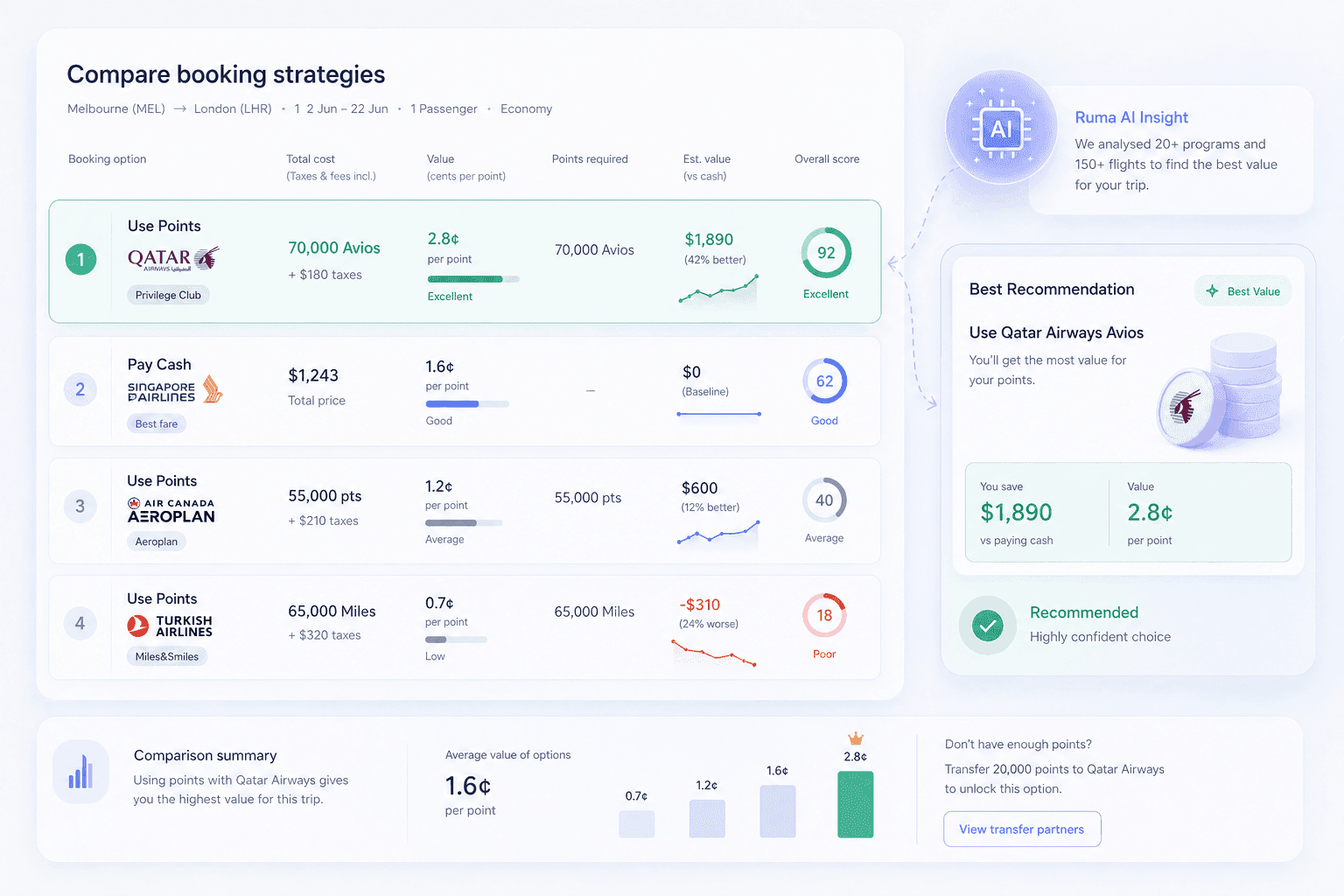
Task: Click the sparkle icon in the Best Value badge
Action: pos(1212,291)
